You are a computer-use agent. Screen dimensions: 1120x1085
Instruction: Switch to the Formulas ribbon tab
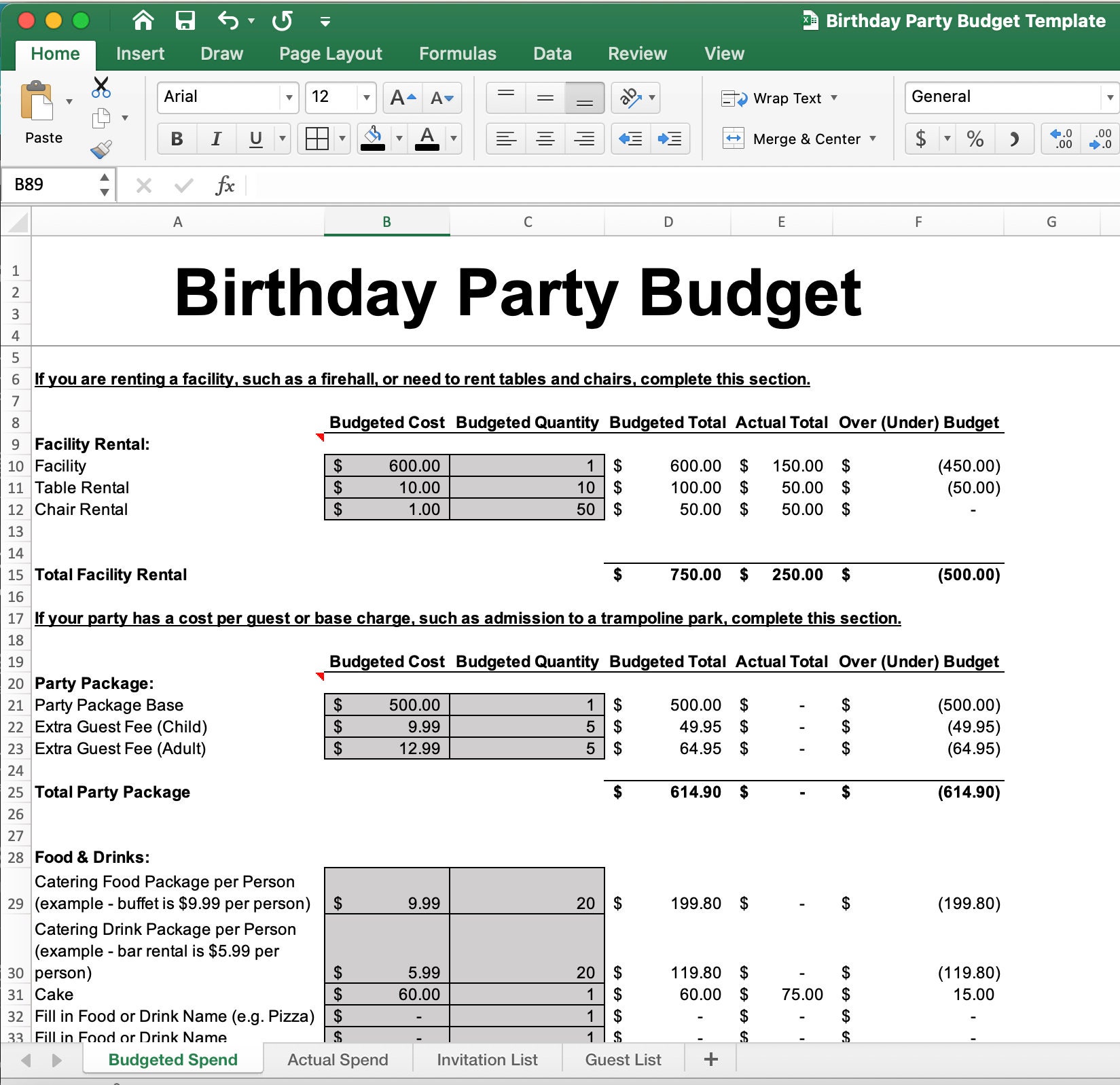pyautogui.click(x=458, y=54)
